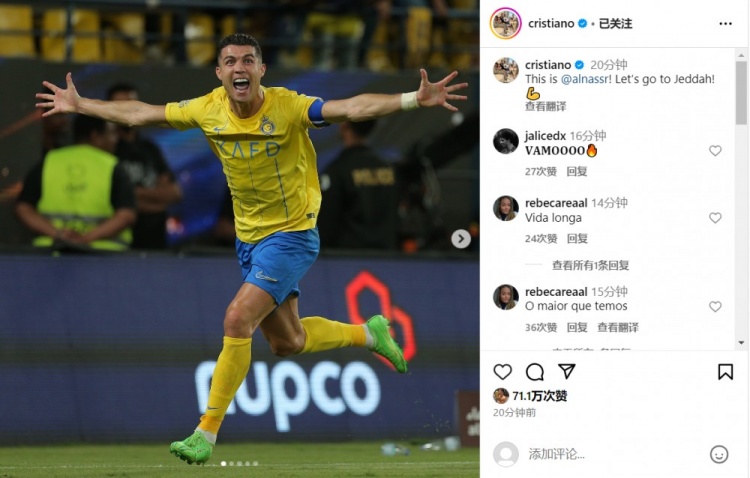Like the "O maior que temos" comment

tap(715, 306)
